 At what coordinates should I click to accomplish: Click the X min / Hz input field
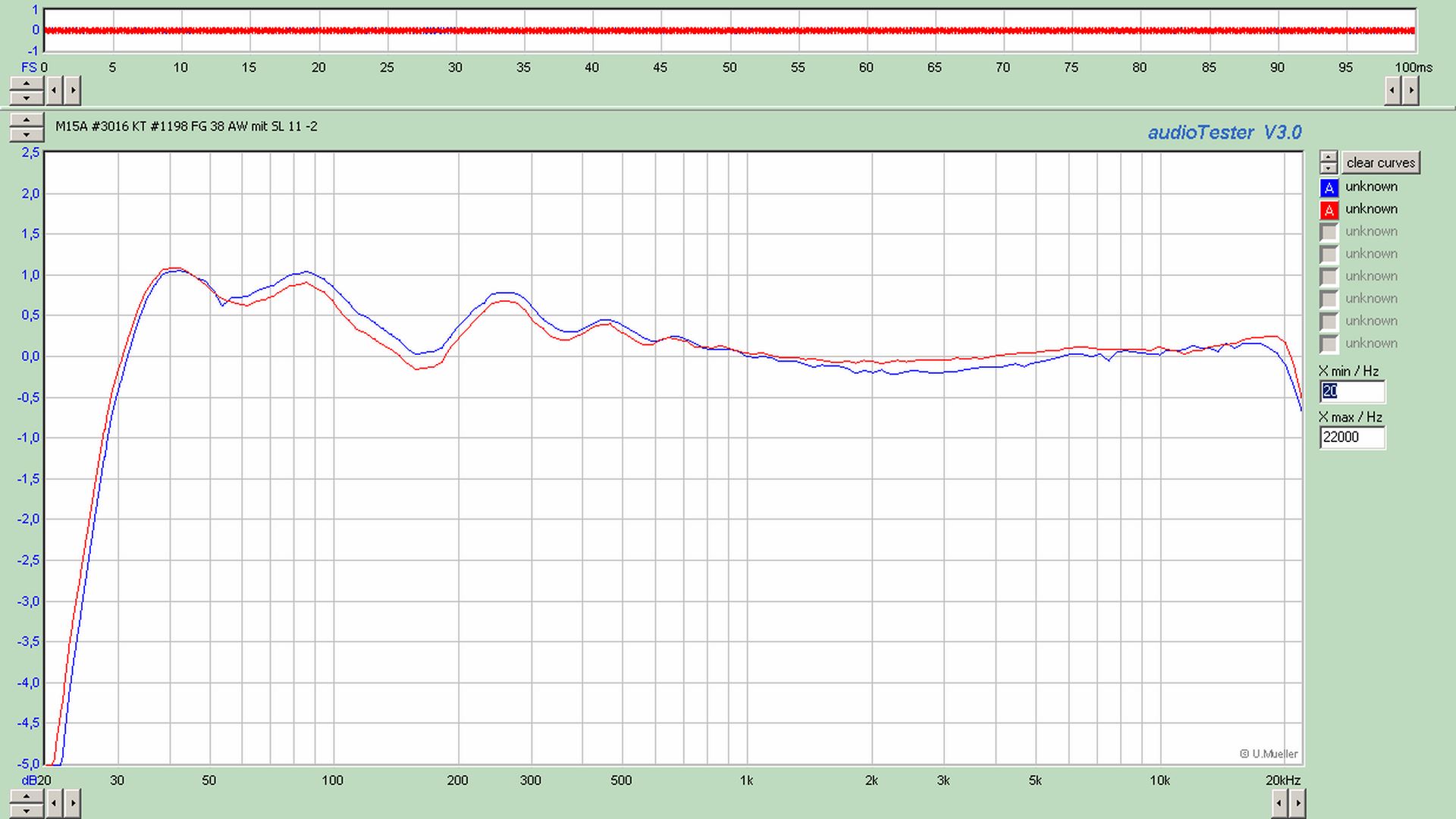[1352, 391]
